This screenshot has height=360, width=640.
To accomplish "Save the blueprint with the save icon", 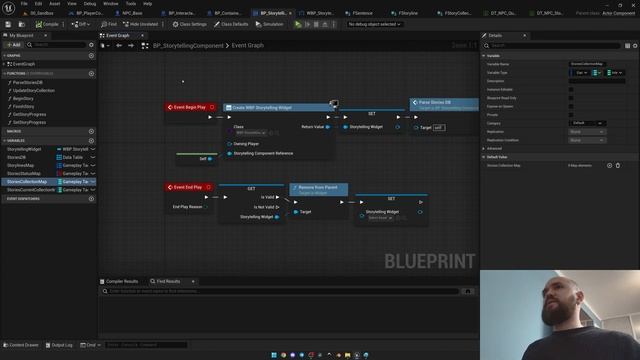I will [8, 24].
